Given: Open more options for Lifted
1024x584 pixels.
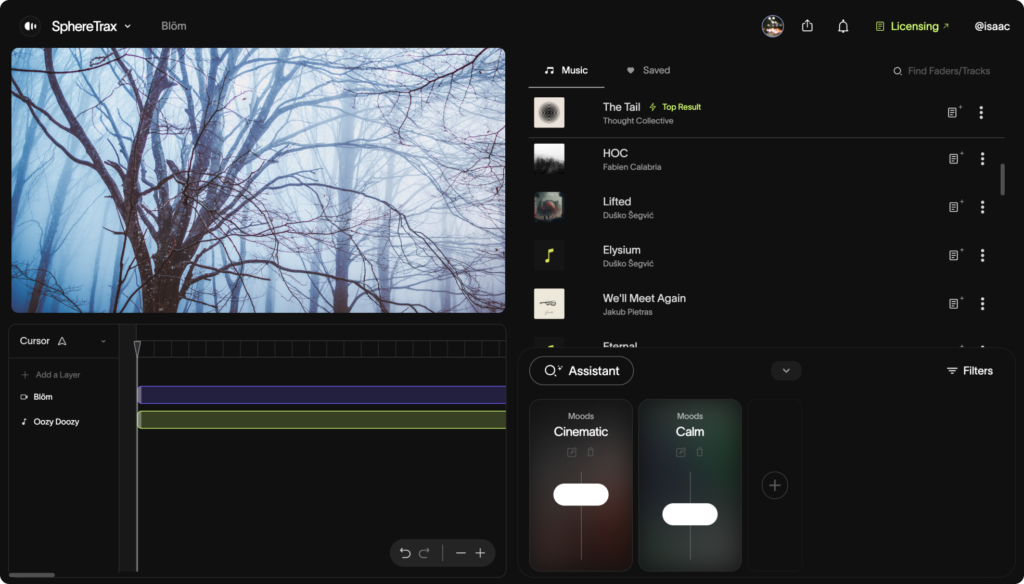Looking at the screenshot, I should click(982, 207).
